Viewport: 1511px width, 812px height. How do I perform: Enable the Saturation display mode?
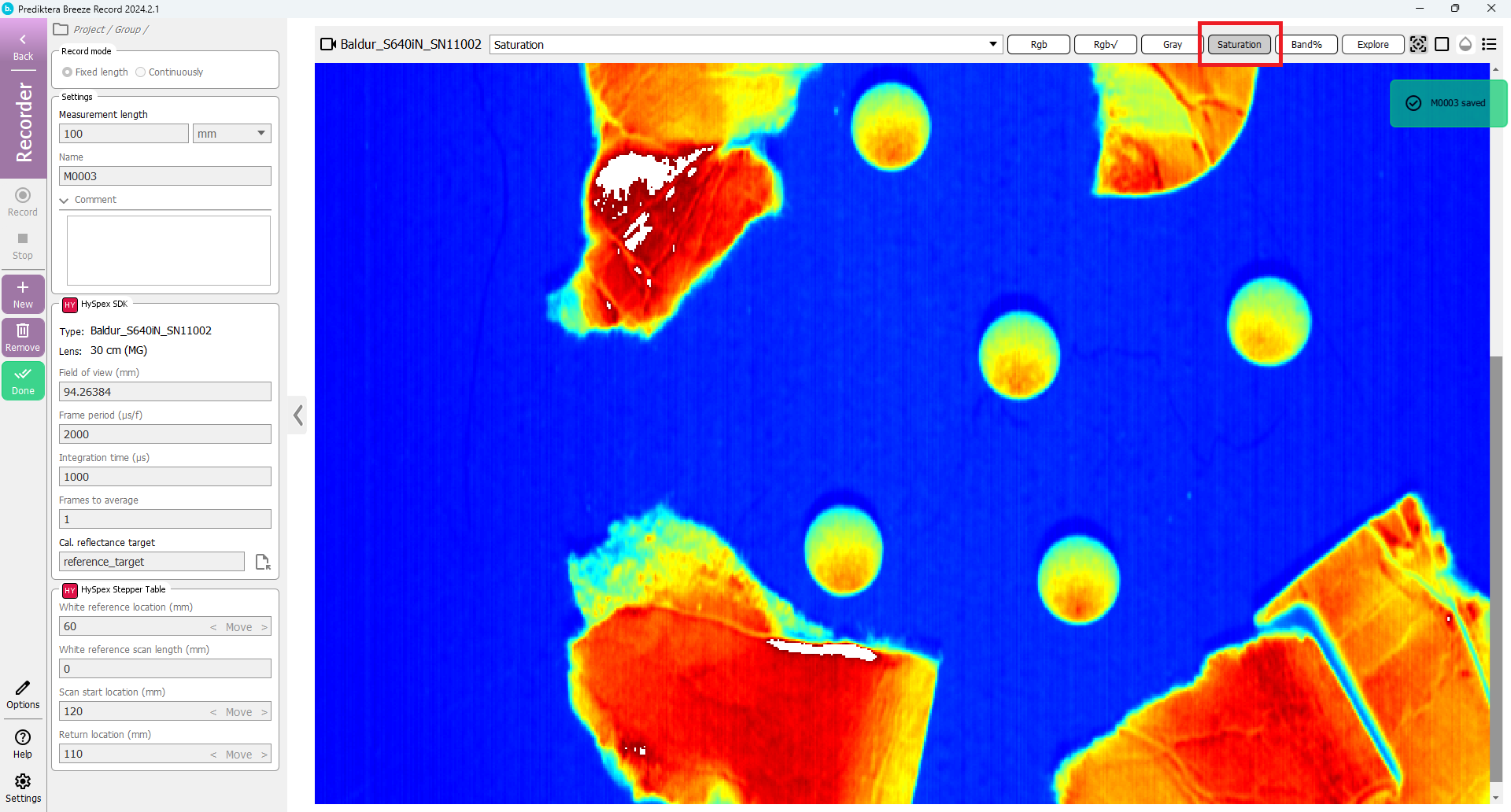tap(1239, 45)
